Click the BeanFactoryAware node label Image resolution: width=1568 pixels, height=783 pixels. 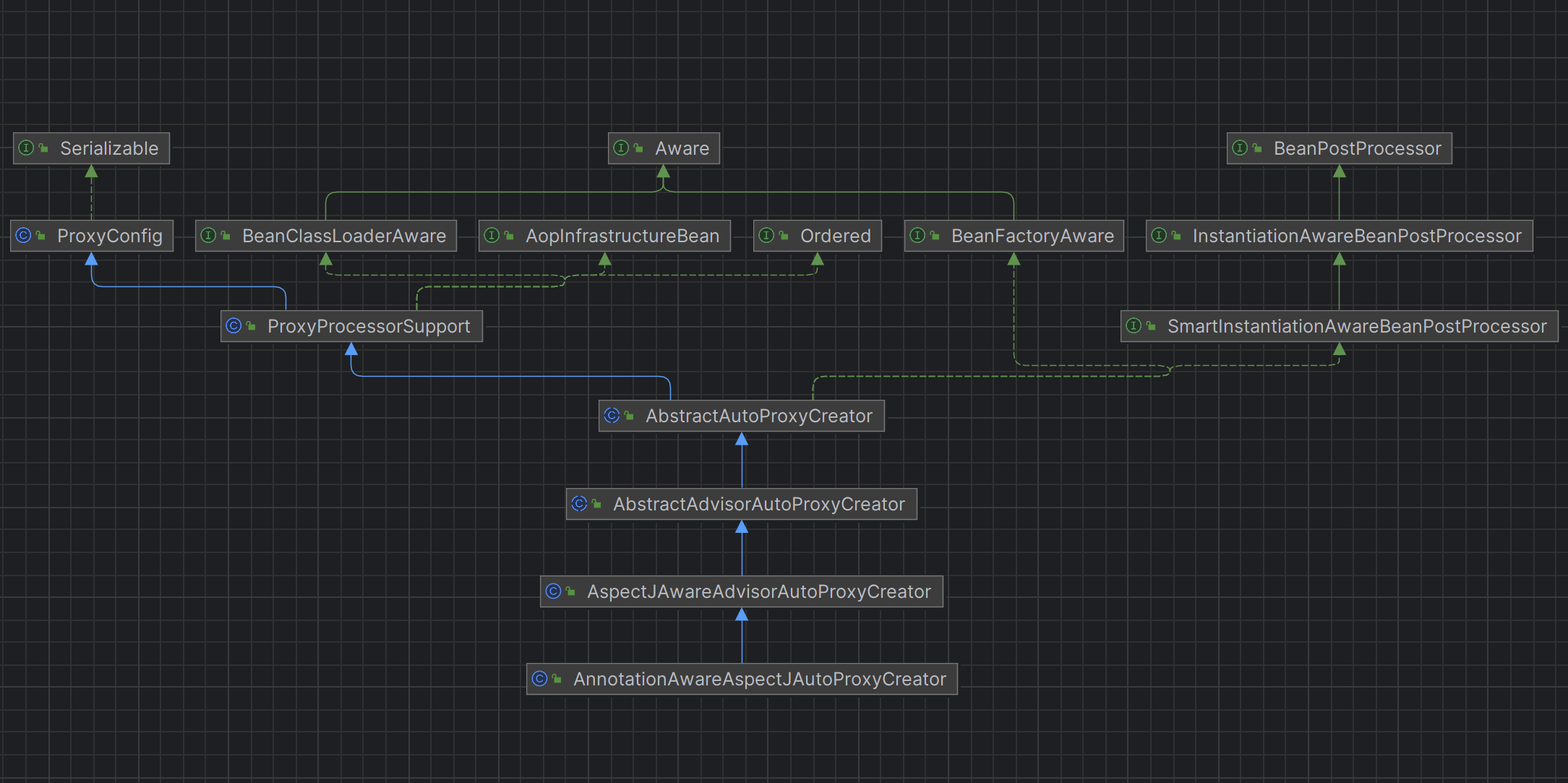click(1032, 236)
